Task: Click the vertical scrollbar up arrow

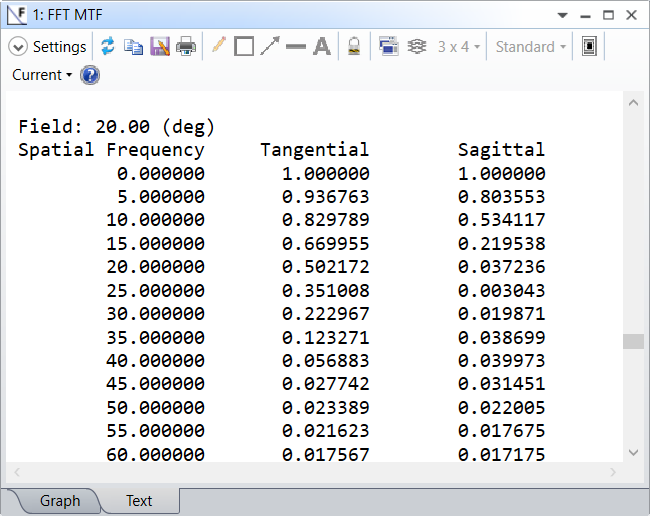Action: pos(633,102)
